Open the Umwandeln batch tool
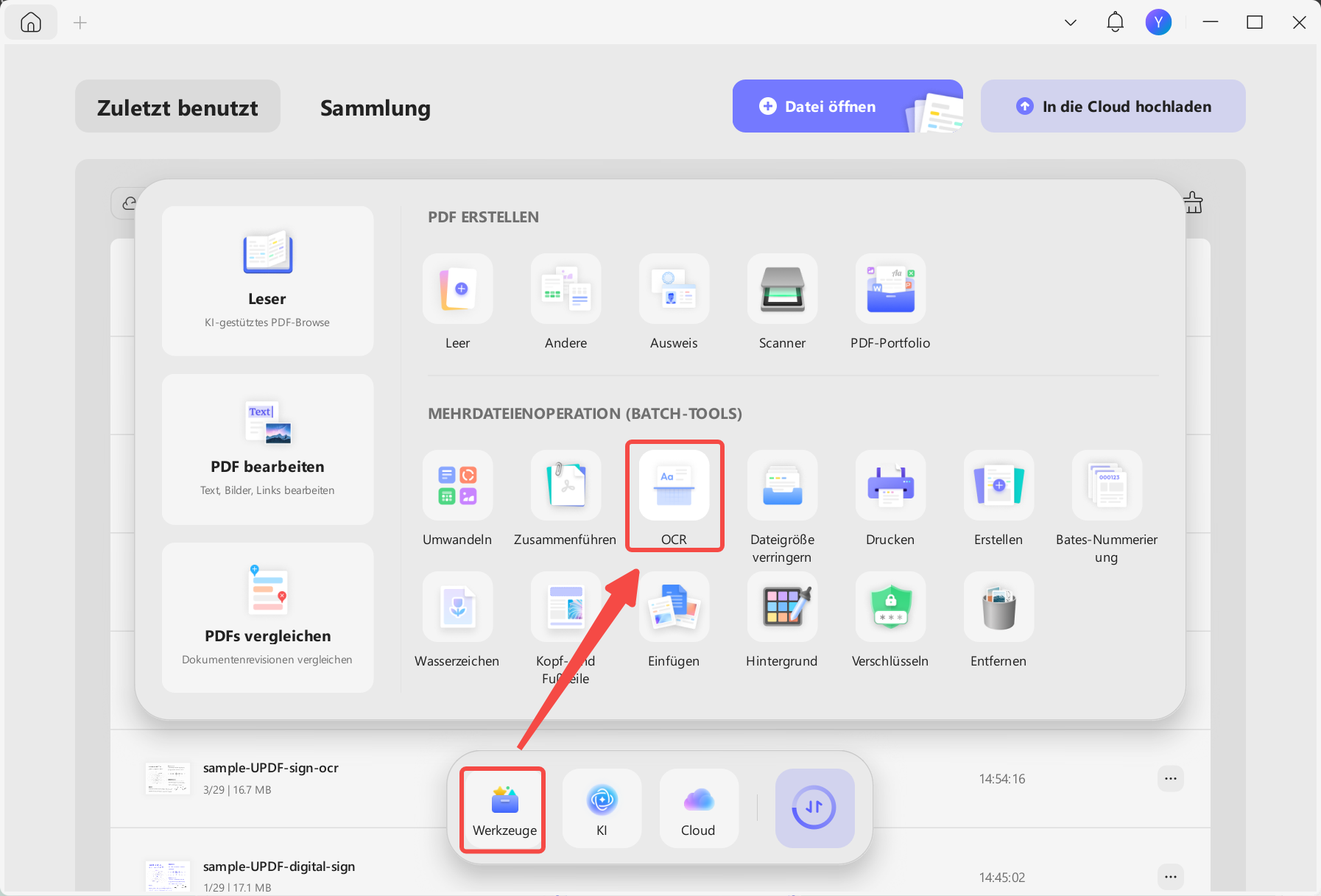Viewport: 1321px width, 896px height. 457,485
